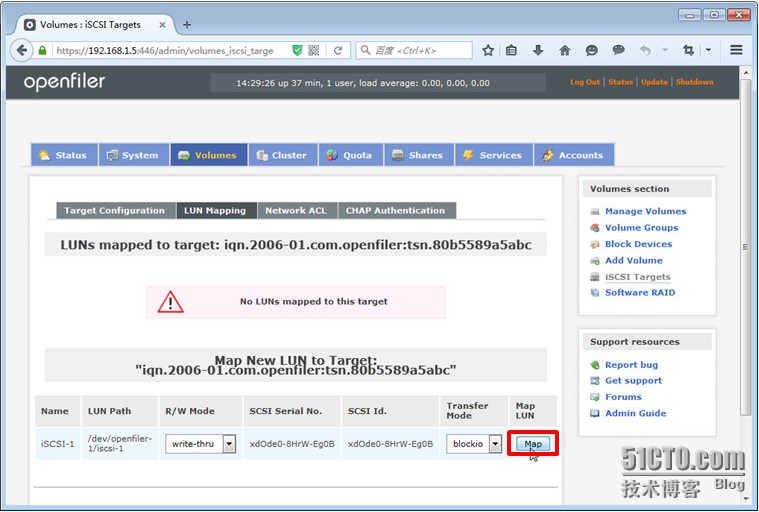The image size is (759, 512).
Task: Open the Quota main tab
Action: point(351,155)
